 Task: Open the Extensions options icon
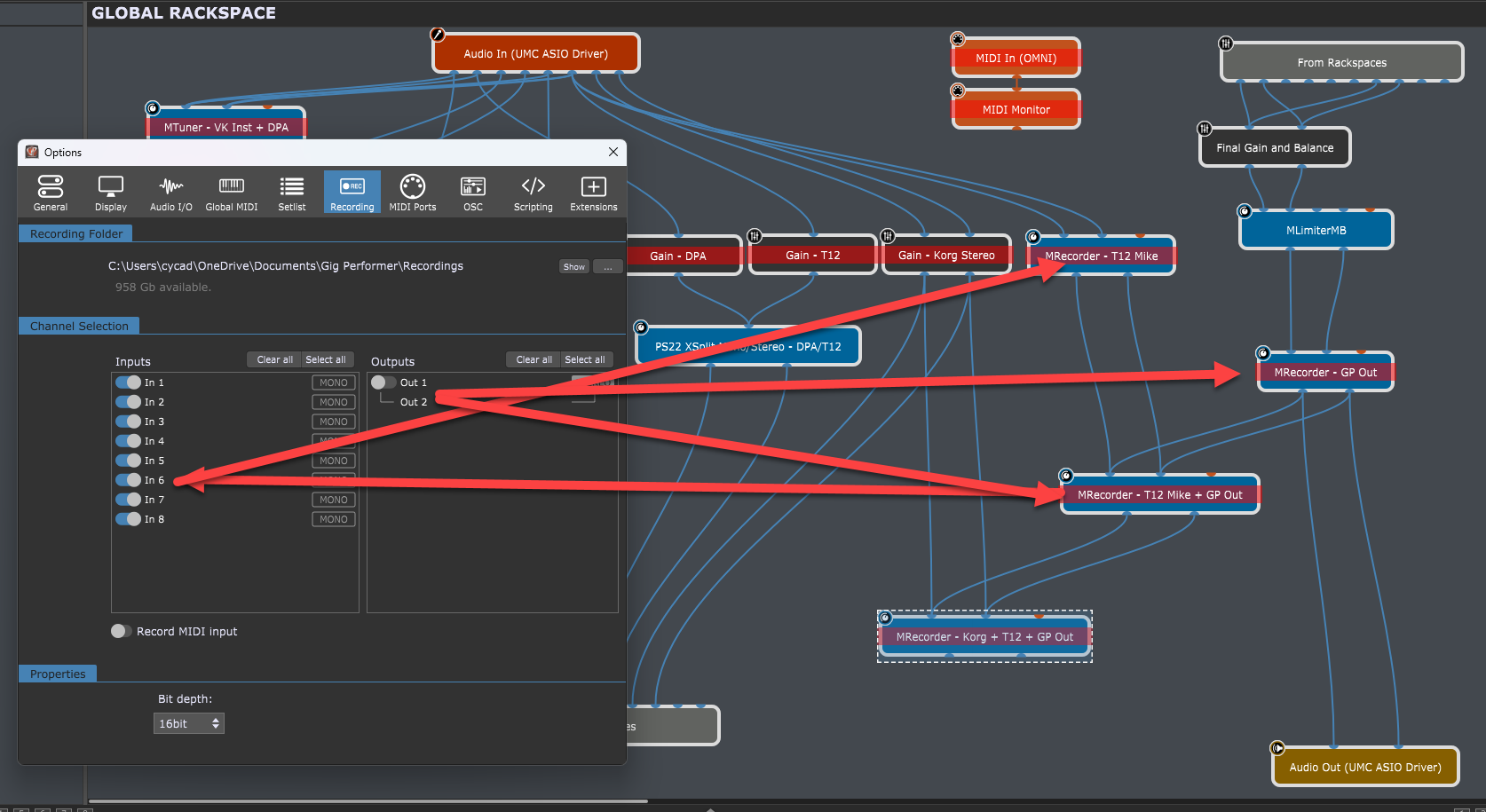pyautogui.click(x=594, y=192)
